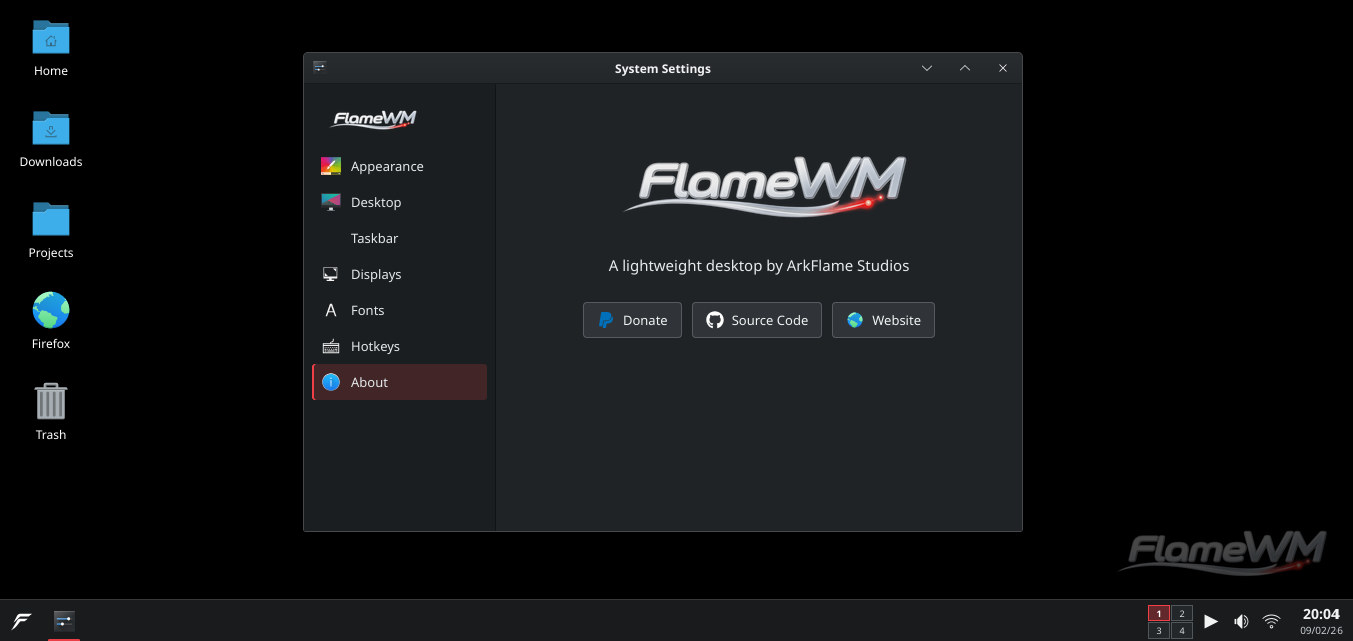Close the System Settings window
Screen dimensions: 1353x641
(1003, 68)
